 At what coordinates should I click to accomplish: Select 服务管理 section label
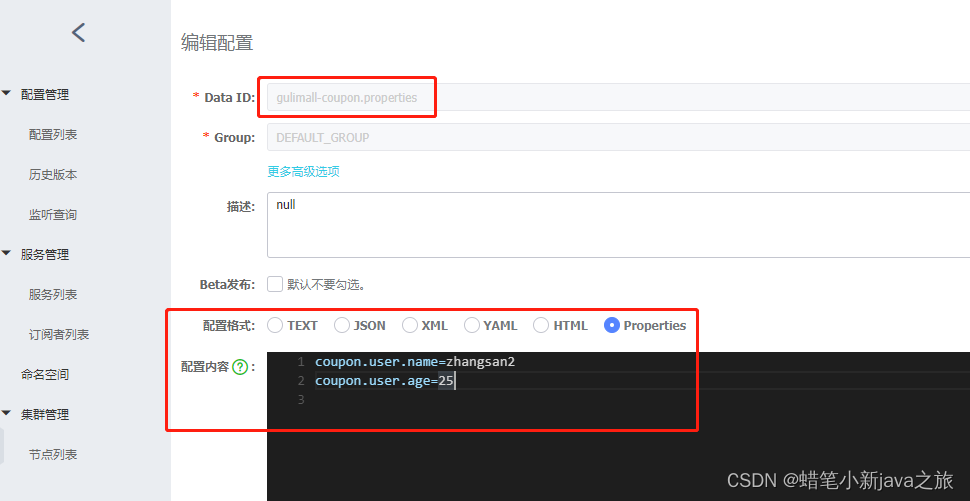pos(45,254)
